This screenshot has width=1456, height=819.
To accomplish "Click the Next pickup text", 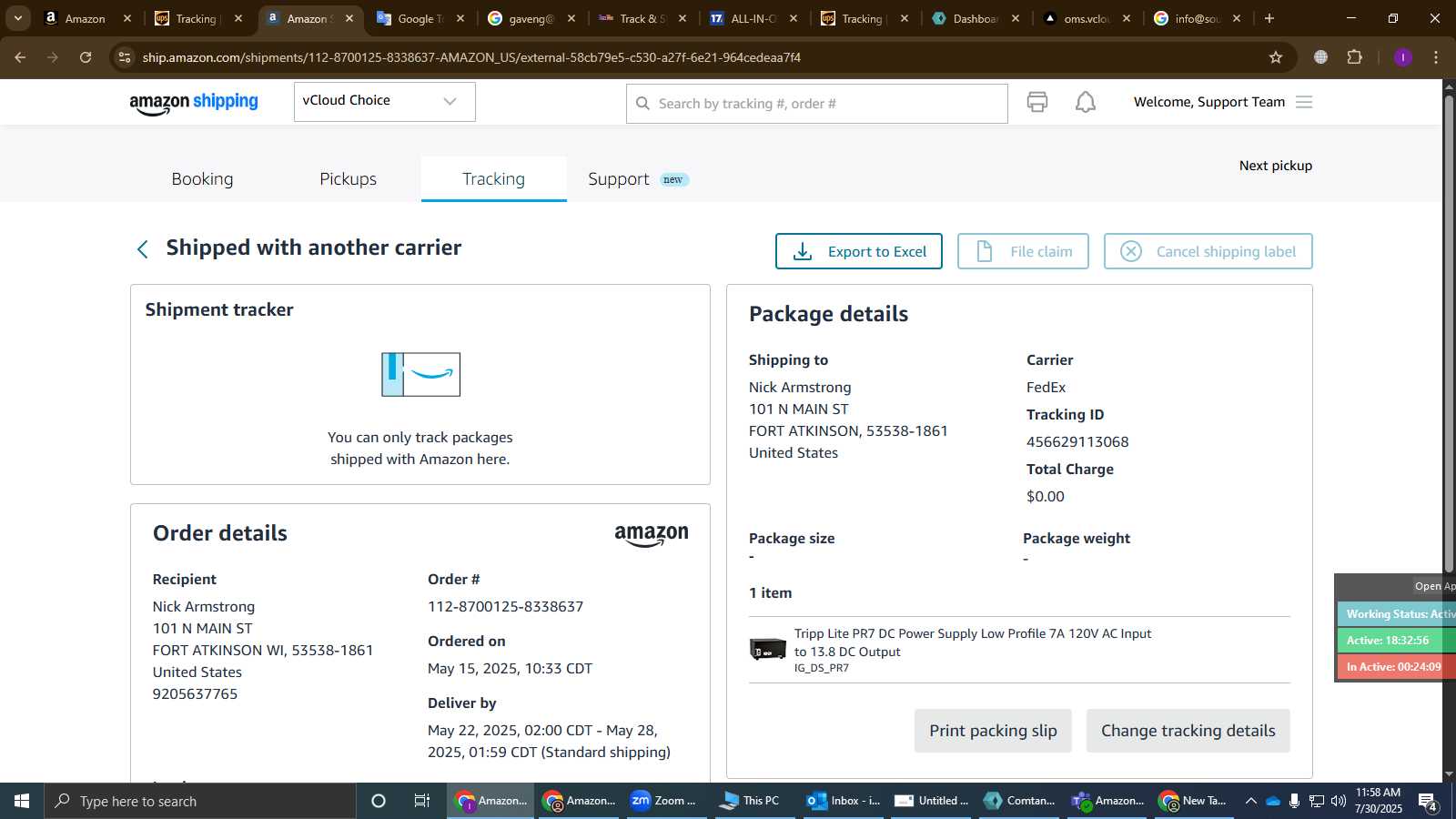I will point(1275,166).
